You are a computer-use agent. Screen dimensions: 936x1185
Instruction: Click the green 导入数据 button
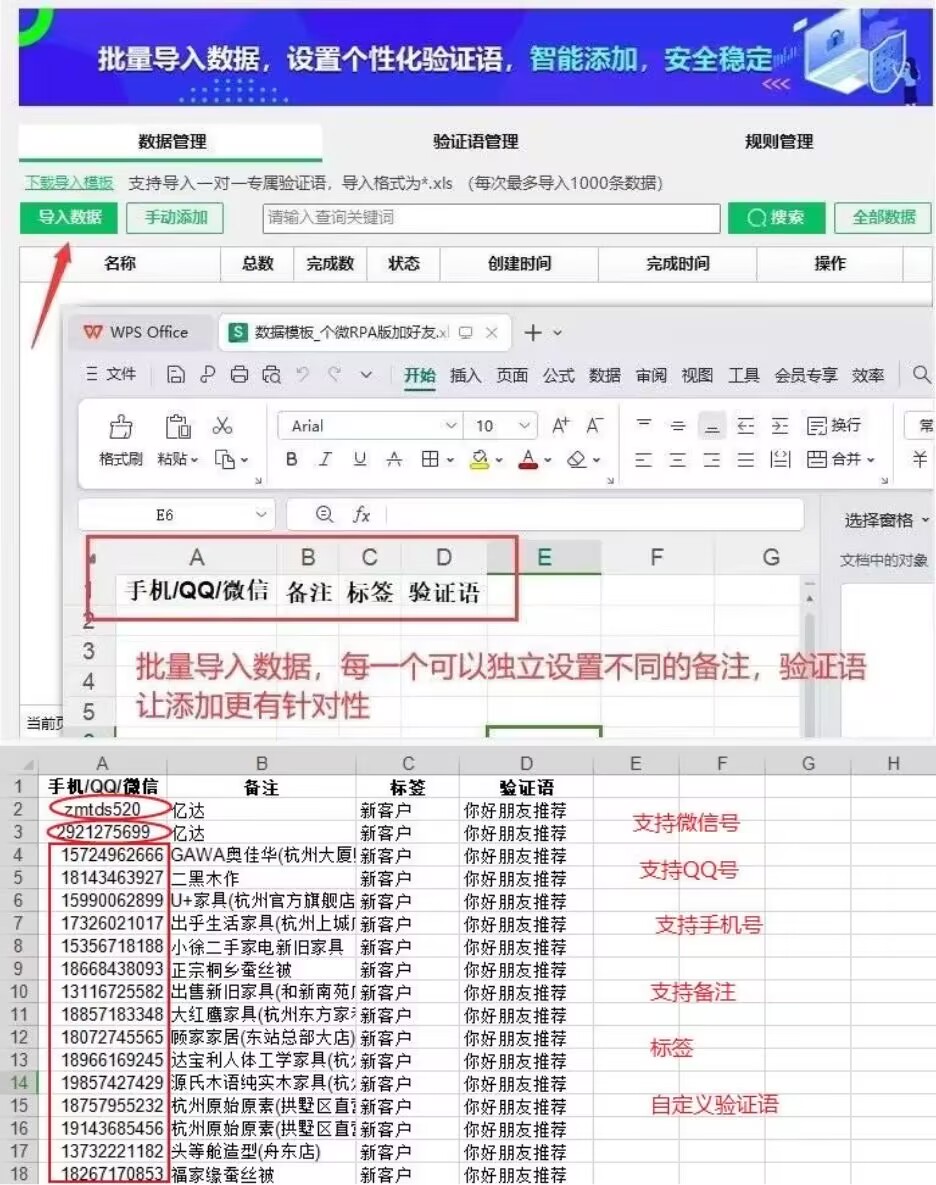pyautogui.click(x=69, y=217)
